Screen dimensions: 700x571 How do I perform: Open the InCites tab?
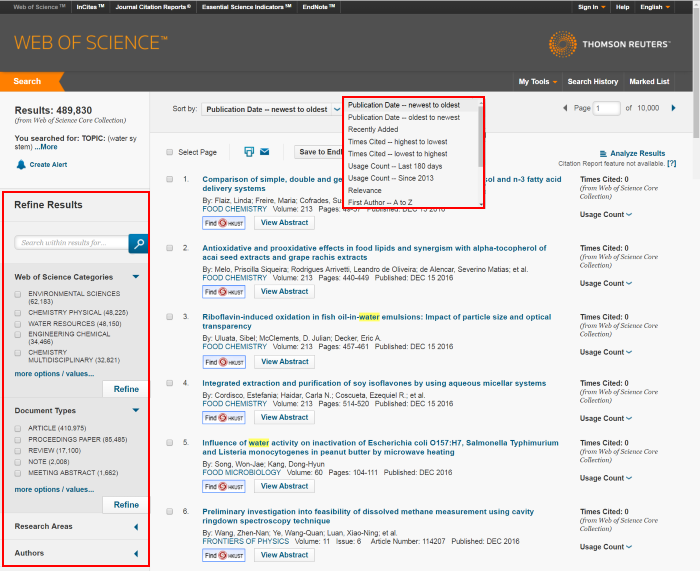pyautogui.click(x=90, y=7)
